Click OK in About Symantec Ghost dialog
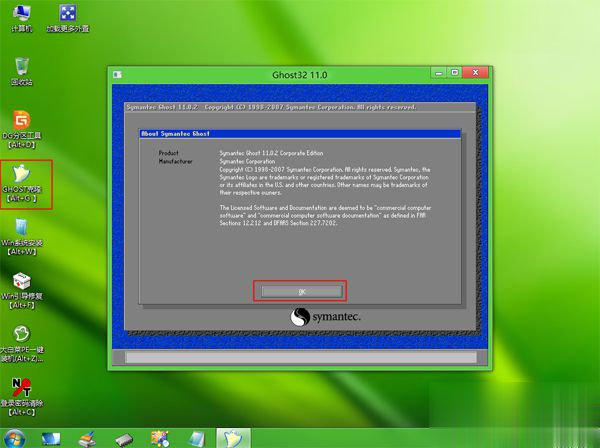This screenshot has height=448, width=600. (x=301, y=291)
